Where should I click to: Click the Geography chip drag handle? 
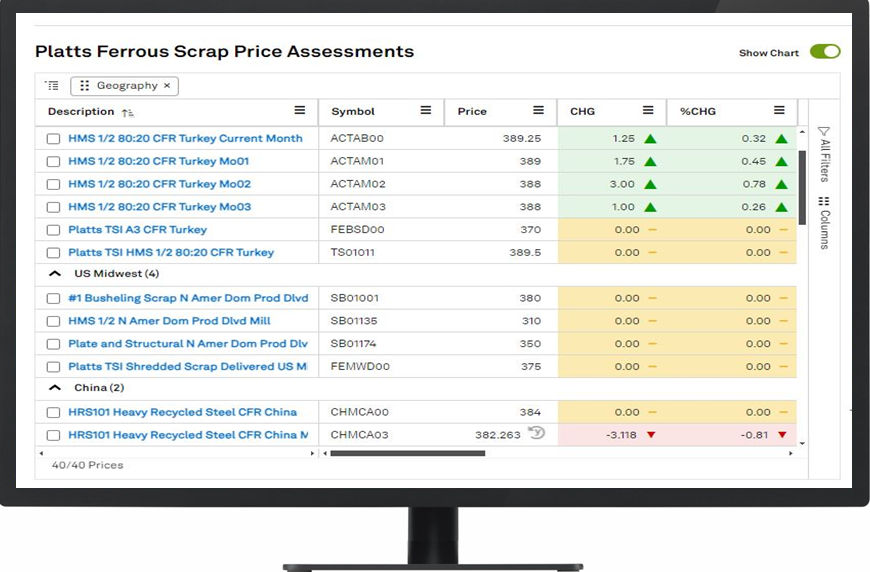click(84, 85)
